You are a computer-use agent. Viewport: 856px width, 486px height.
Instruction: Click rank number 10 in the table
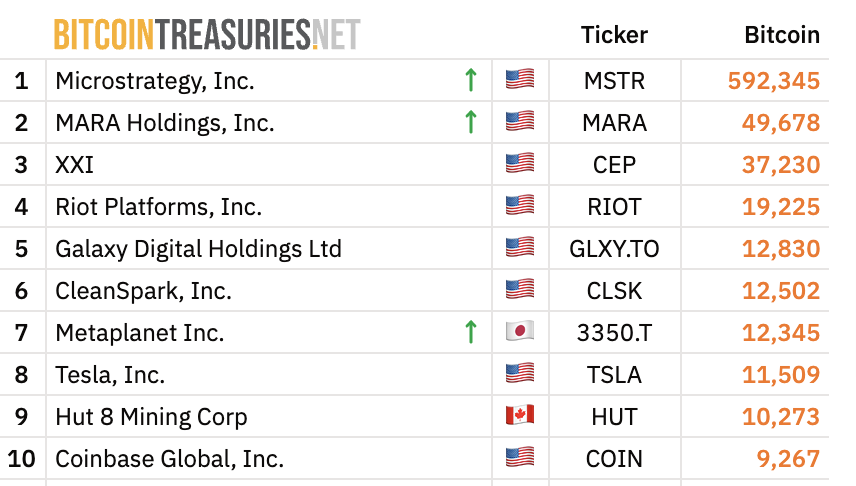click(x=22, y=459)
